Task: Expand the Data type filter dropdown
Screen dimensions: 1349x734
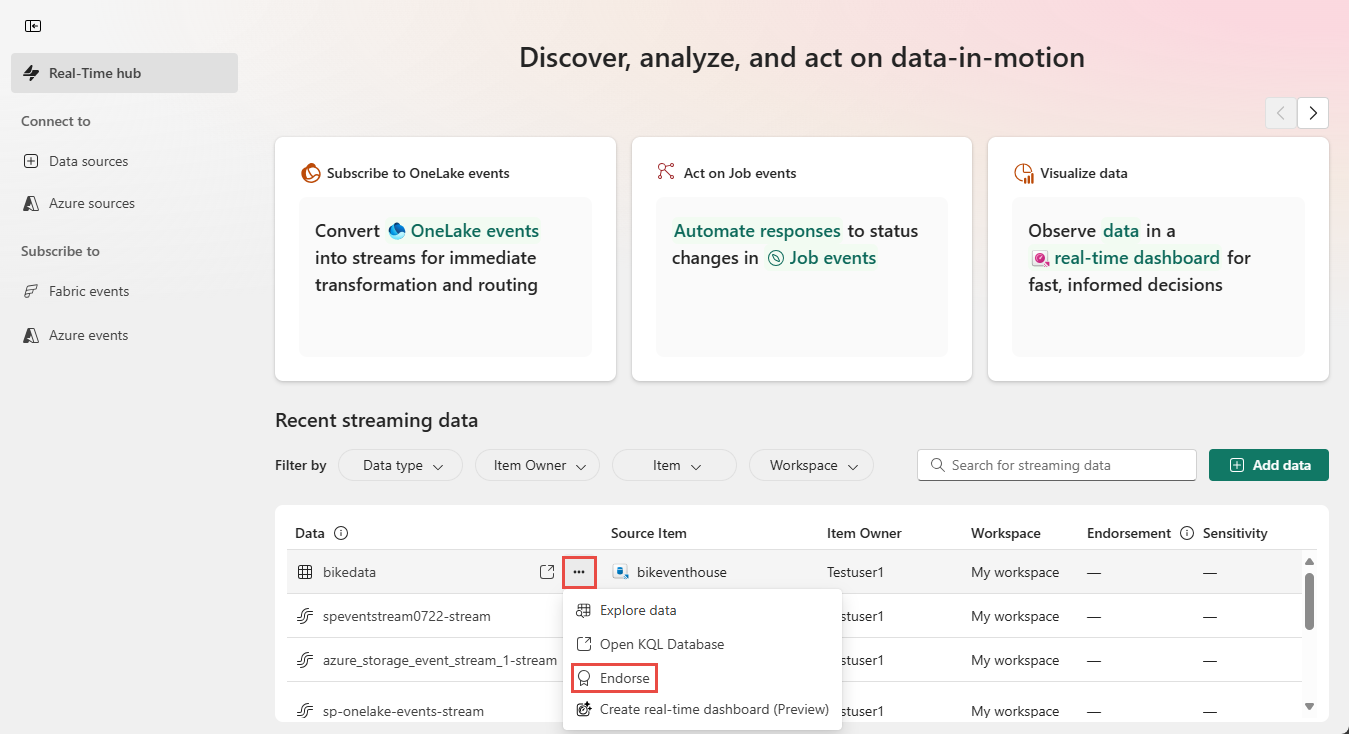Action: [x=401, y=465]
